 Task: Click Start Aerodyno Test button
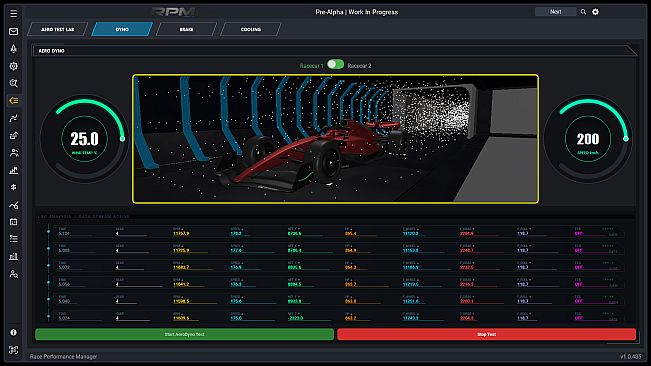(184, 334)
